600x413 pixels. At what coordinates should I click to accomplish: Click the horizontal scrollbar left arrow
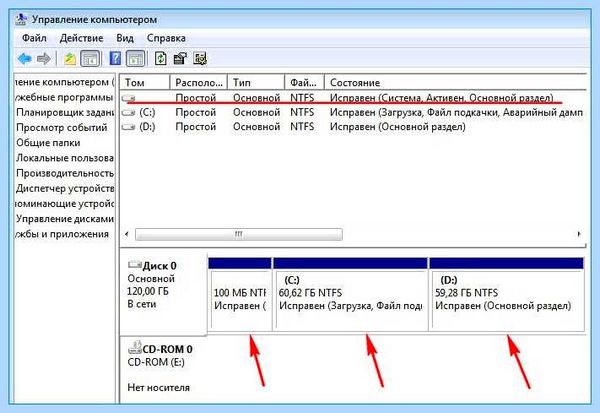coord(127,234)
